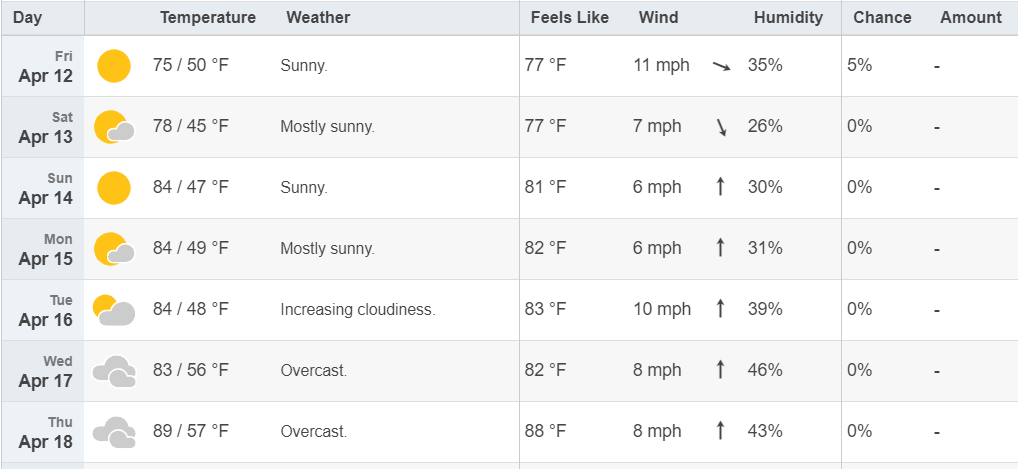Click the overcast cloud icon for Thu Apr 18
Image resolution: width=1018 pixels, height=469 pixels.
click(x=114, y=432)
